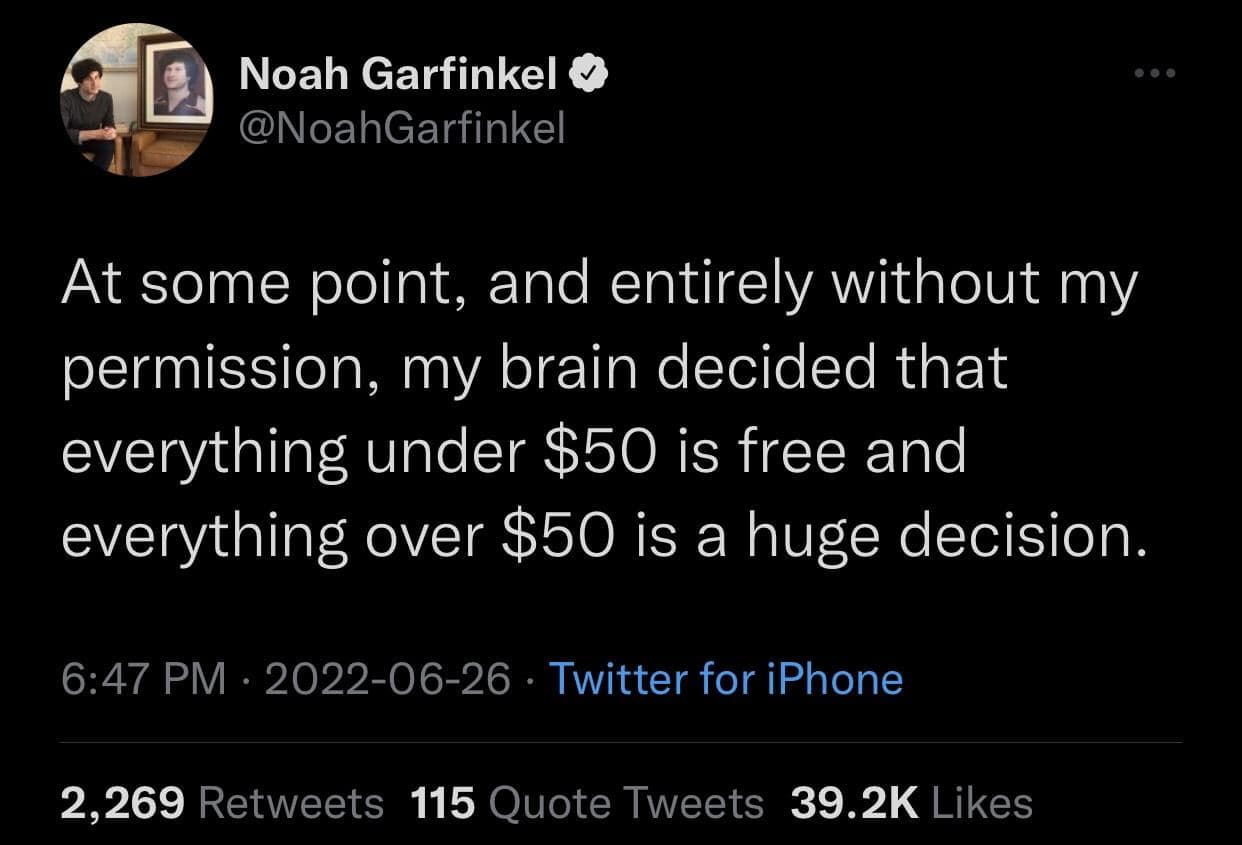Image resolution: width=1242 pixels, height=845 pixels.
Task: Open the three-dot more options menu
Action: tap(1155, 73)
